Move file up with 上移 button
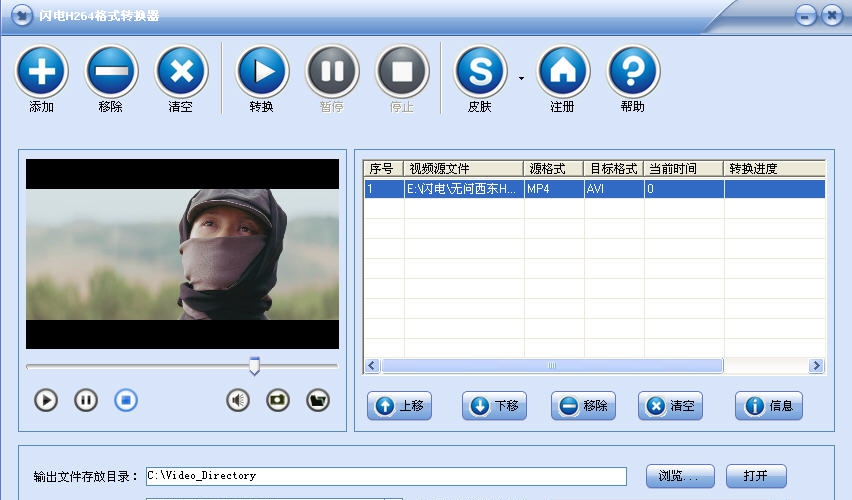852x500 pixels. 401,406
